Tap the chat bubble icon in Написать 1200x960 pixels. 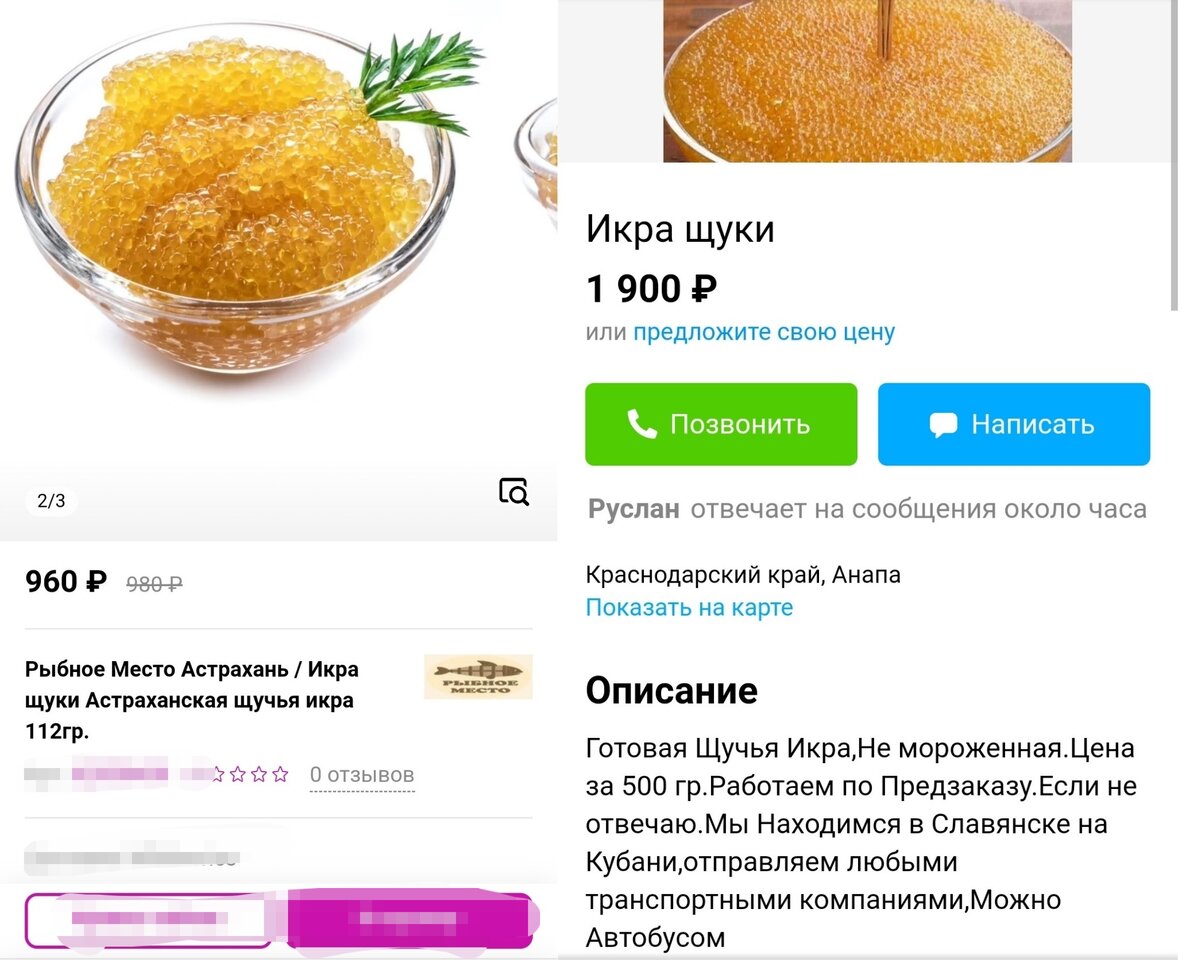(943, 424)
